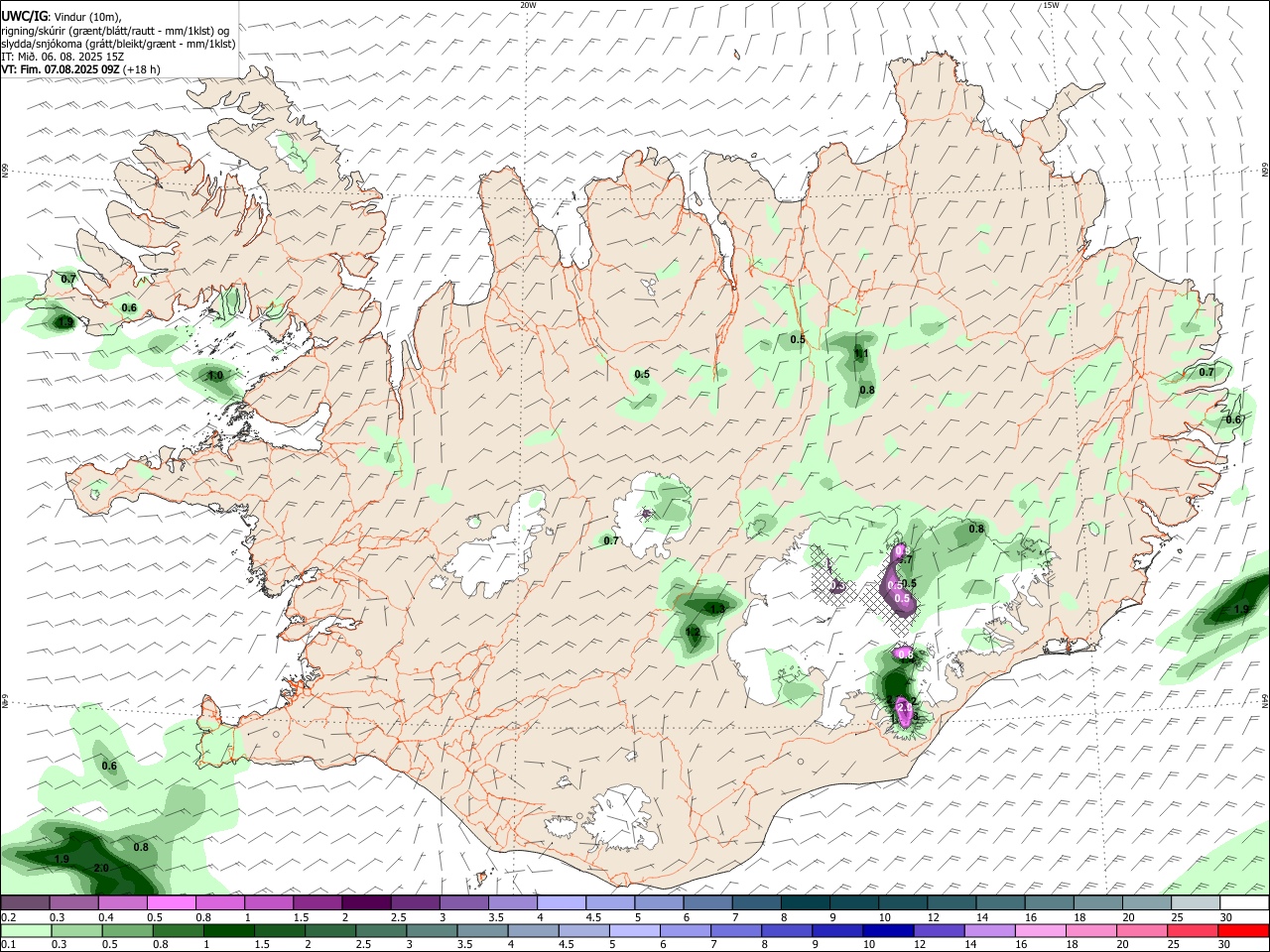Click the '(+18 h)' forecast offset text
The height and width of the screenshot is (952, 1270).
click(x=143, y=69)
